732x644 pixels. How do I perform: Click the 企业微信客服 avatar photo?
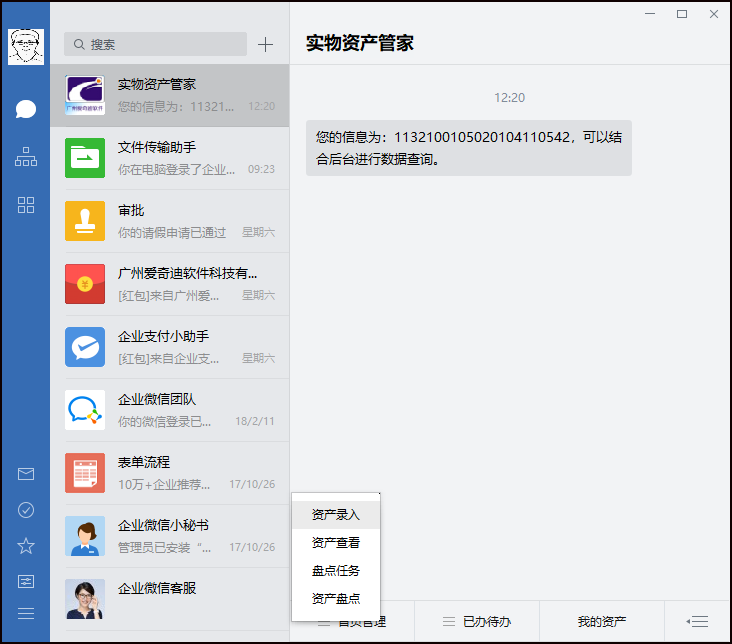pyautogui.click(x=85, y=599)
